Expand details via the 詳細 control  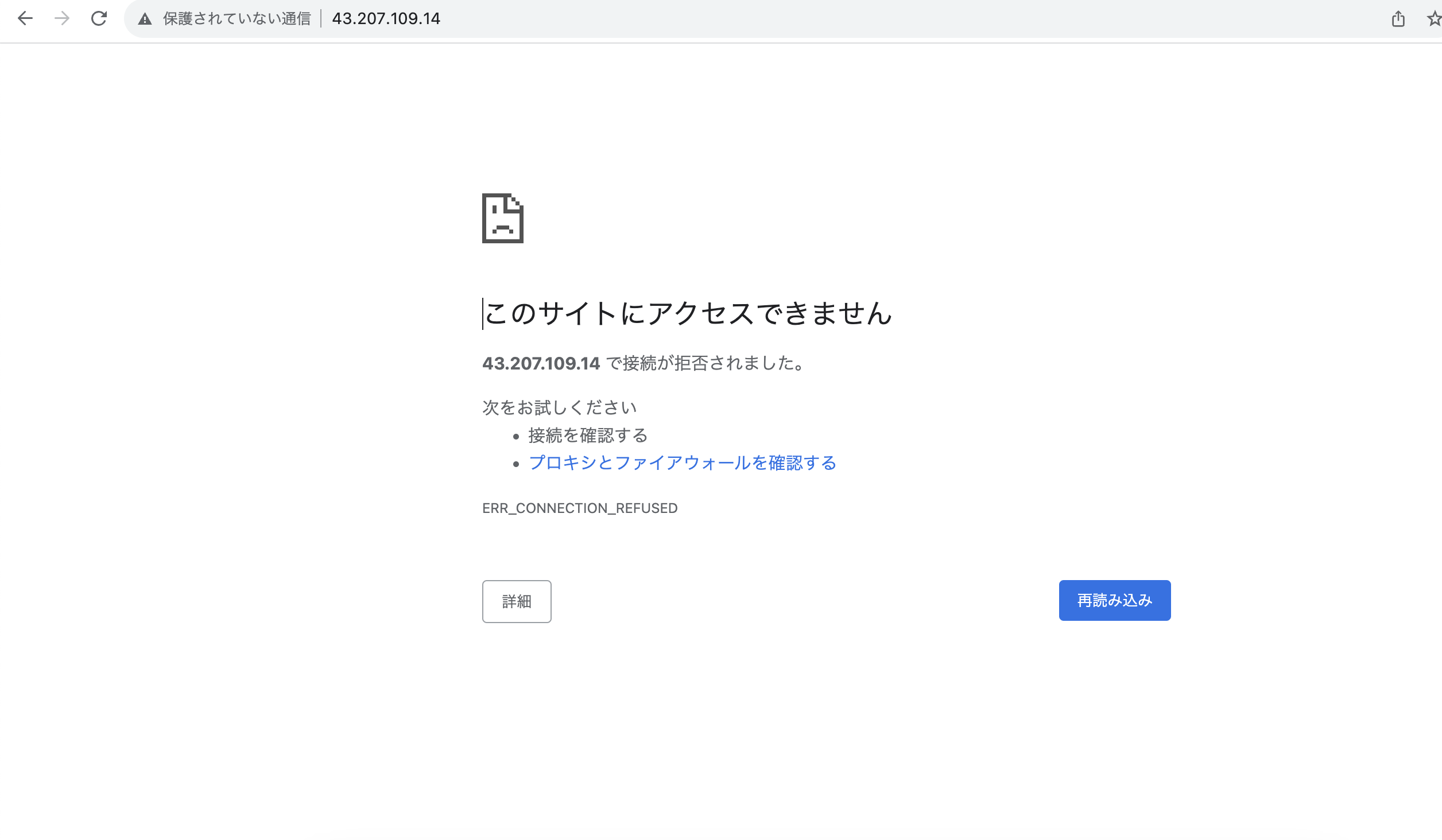[x=516, y=601]
